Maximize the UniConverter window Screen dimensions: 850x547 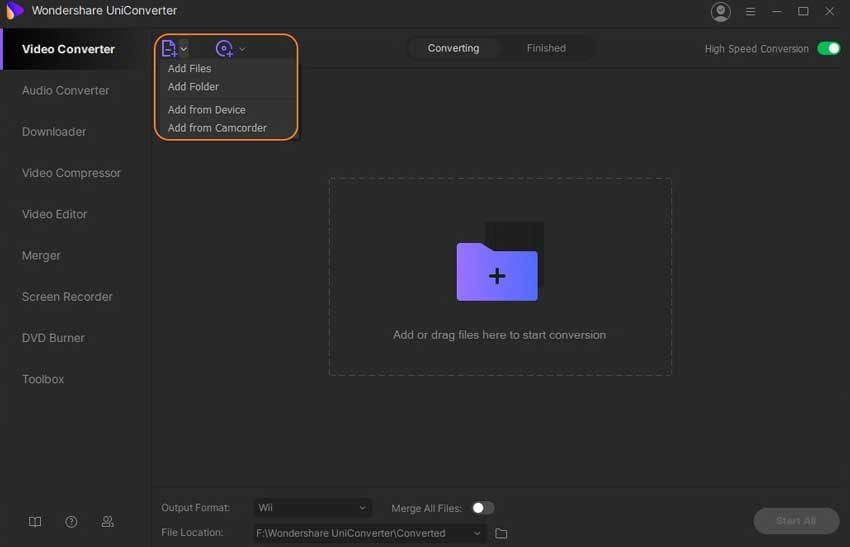pos(803,11)
